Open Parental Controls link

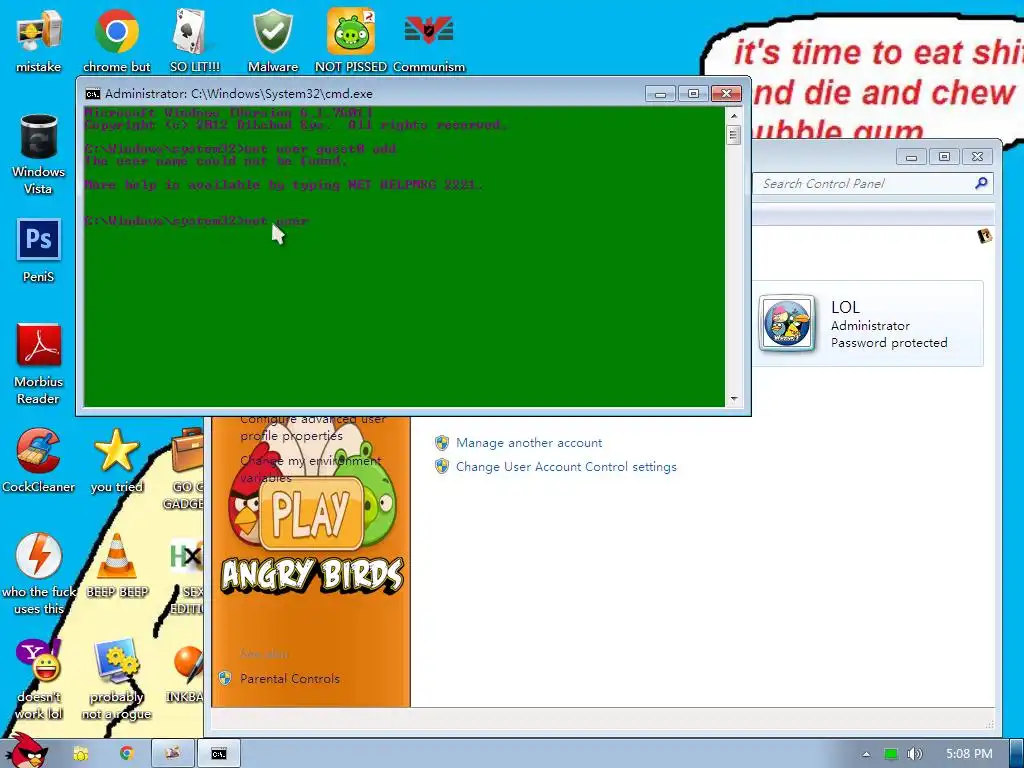click(x=290, y=679)
